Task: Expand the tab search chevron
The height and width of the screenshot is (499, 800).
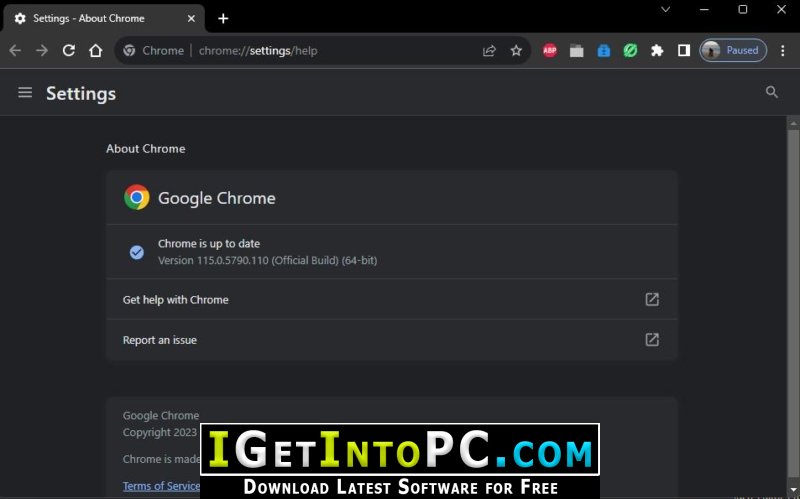Action: [x=665, y=10]
